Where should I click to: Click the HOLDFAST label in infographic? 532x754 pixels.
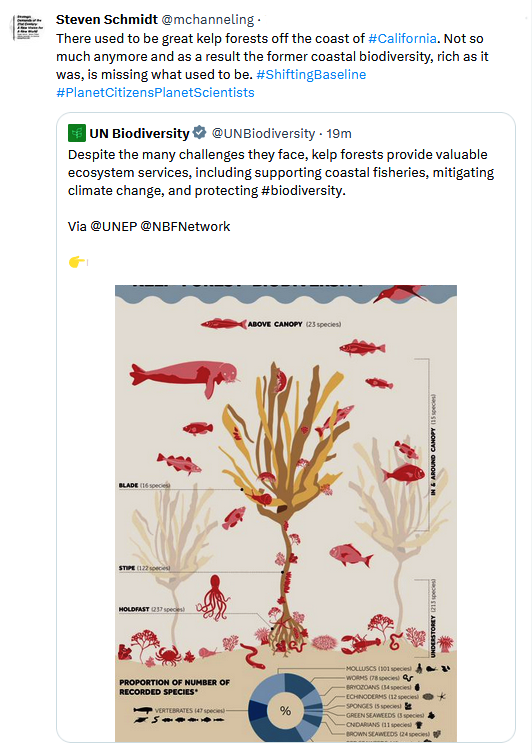click(x=134, y=609)
